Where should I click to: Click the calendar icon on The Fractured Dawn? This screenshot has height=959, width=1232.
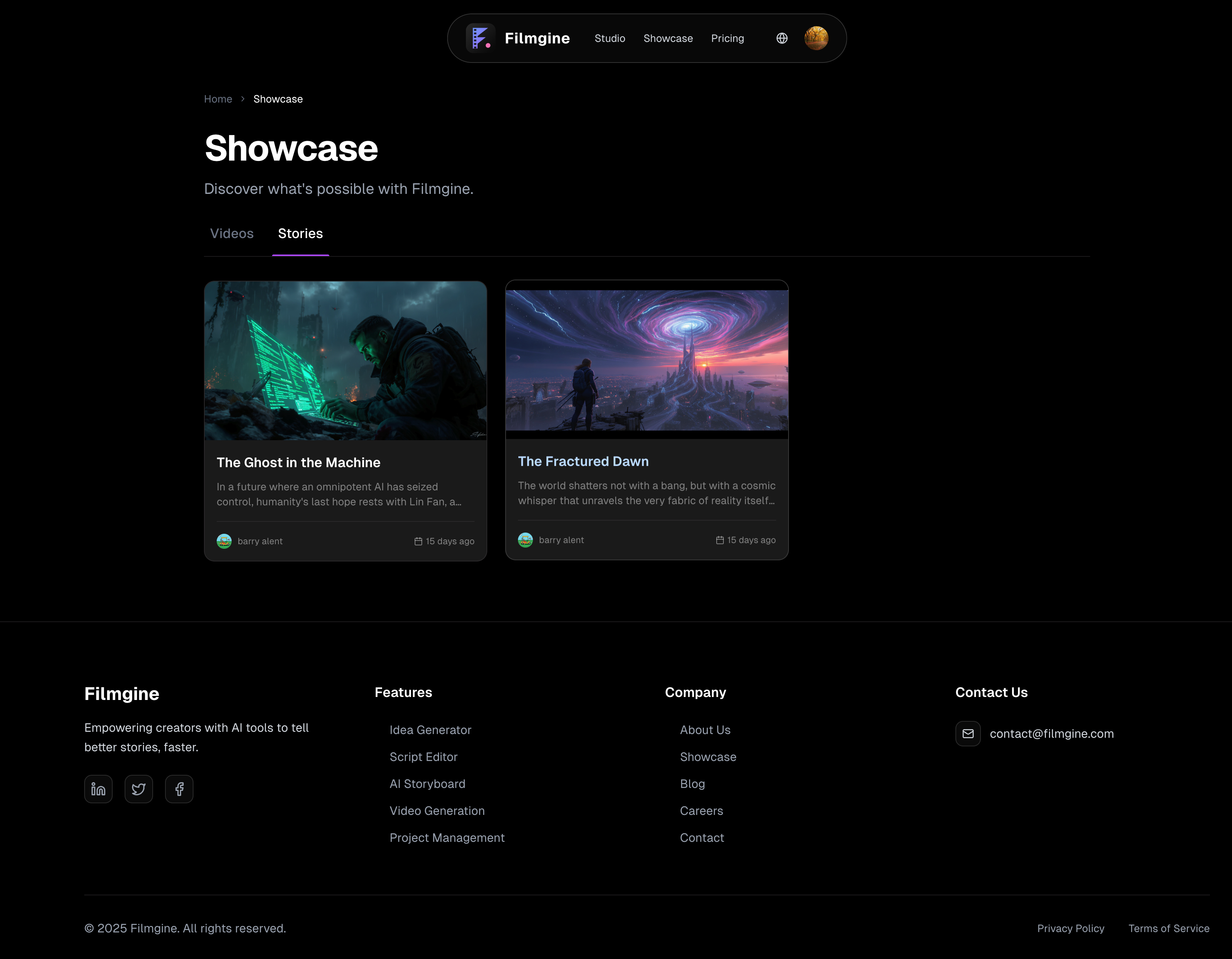pos(720,539)
